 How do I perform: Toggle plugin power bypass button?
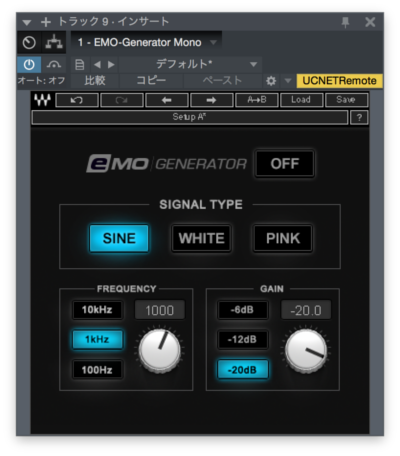29,64
